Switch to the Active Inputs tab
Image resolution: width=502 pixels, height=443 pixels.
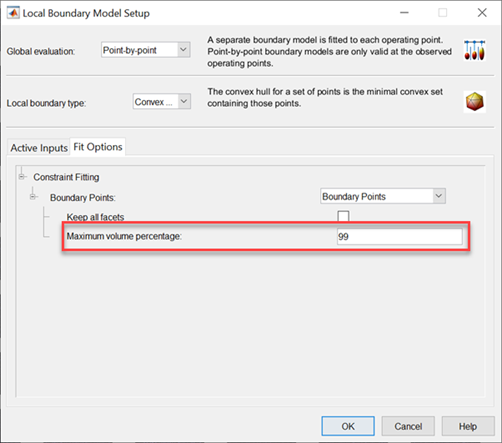click(39, 148)
